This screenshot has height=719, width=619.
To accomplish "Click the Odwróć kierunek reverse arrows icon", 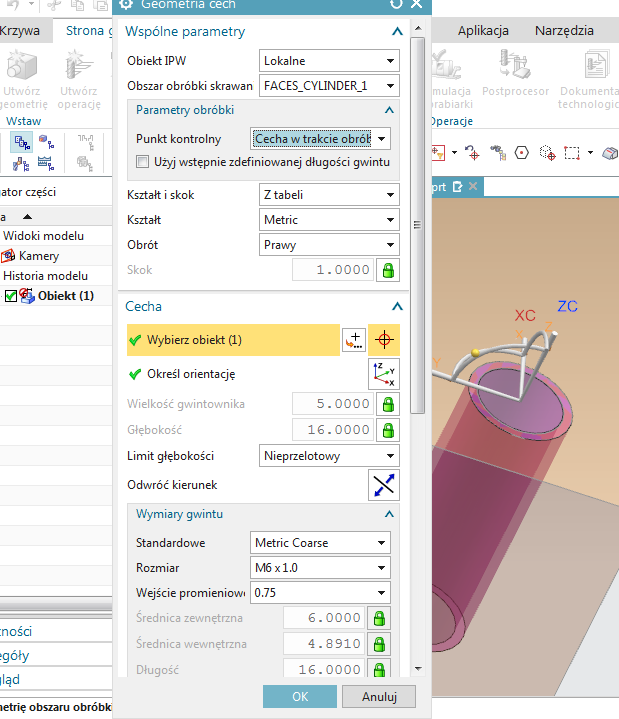I will tap(384, 485).
